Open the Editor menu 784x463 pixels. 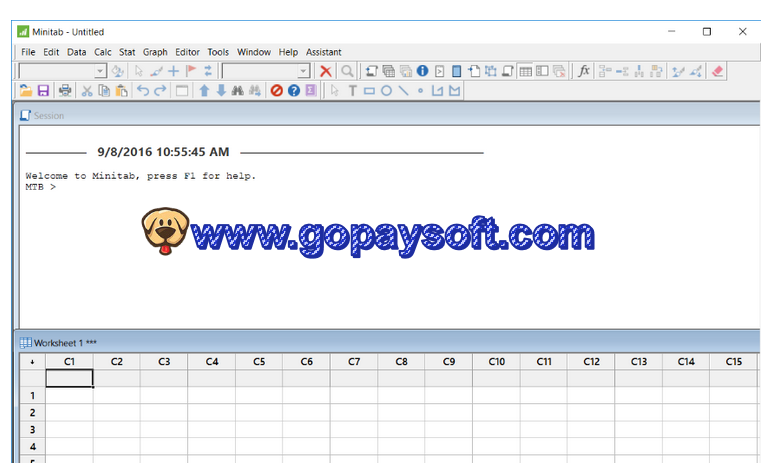click(x=187, y=52)
